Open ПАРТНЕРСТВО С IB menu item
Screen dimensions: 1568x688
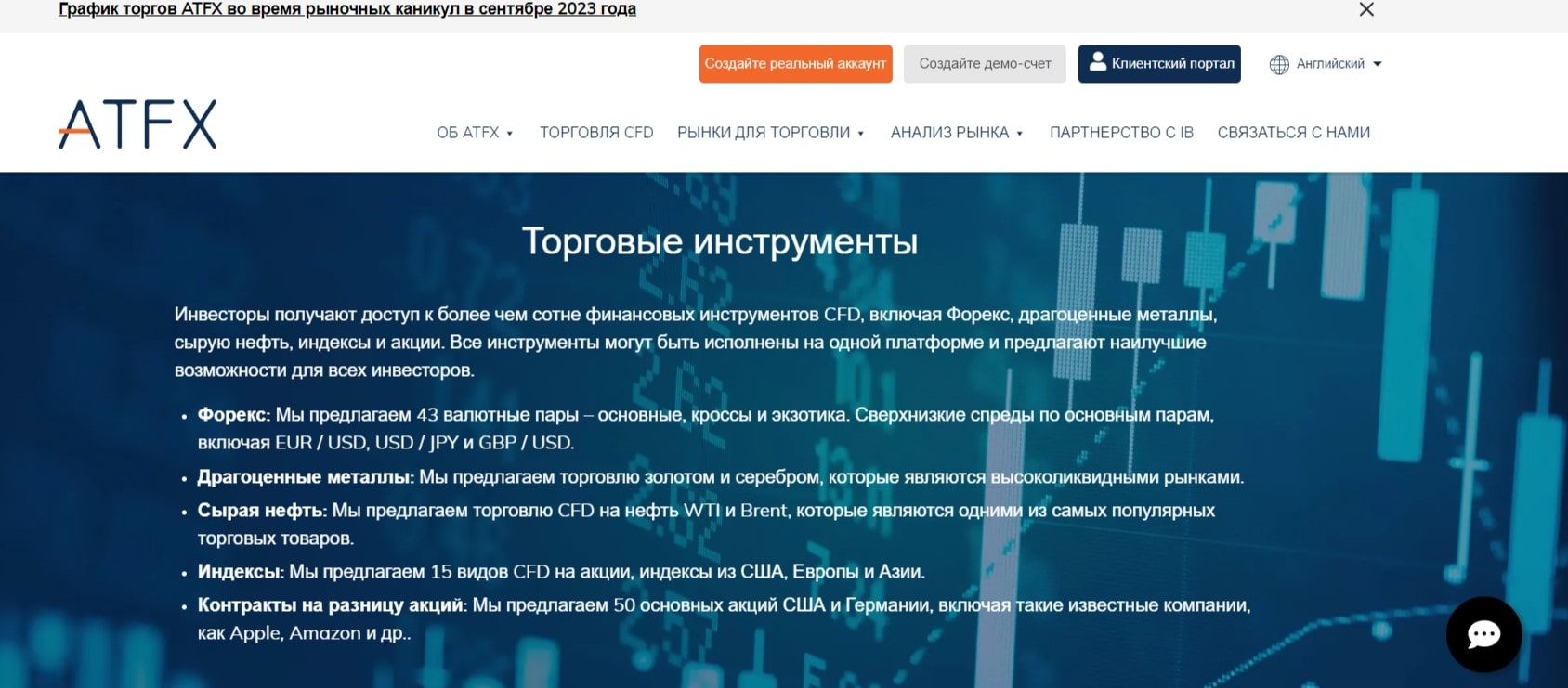pos(1121,133)
